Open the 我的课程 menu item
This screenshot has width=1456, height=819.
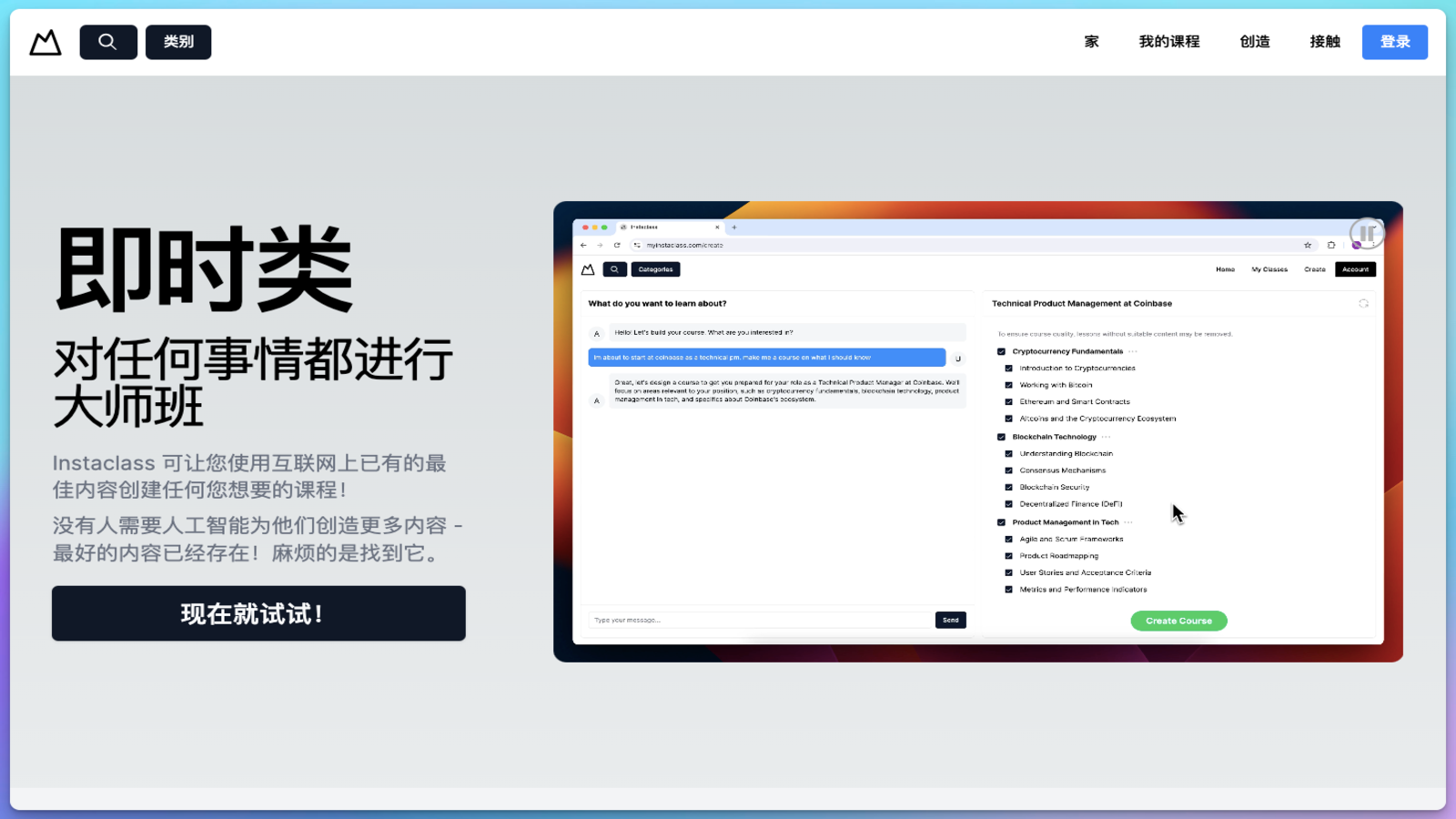pos(1170,41)
